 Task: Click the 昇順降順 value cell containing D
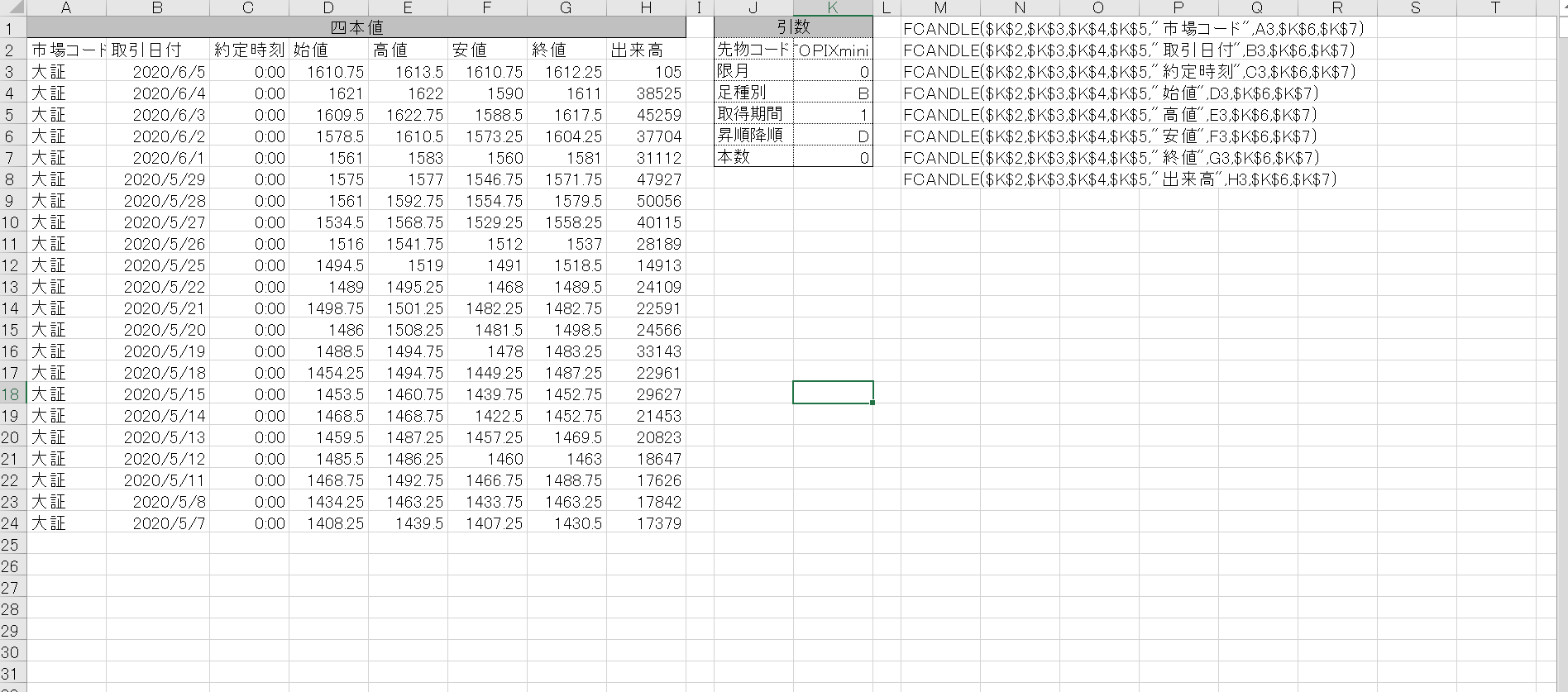point(833,136)
